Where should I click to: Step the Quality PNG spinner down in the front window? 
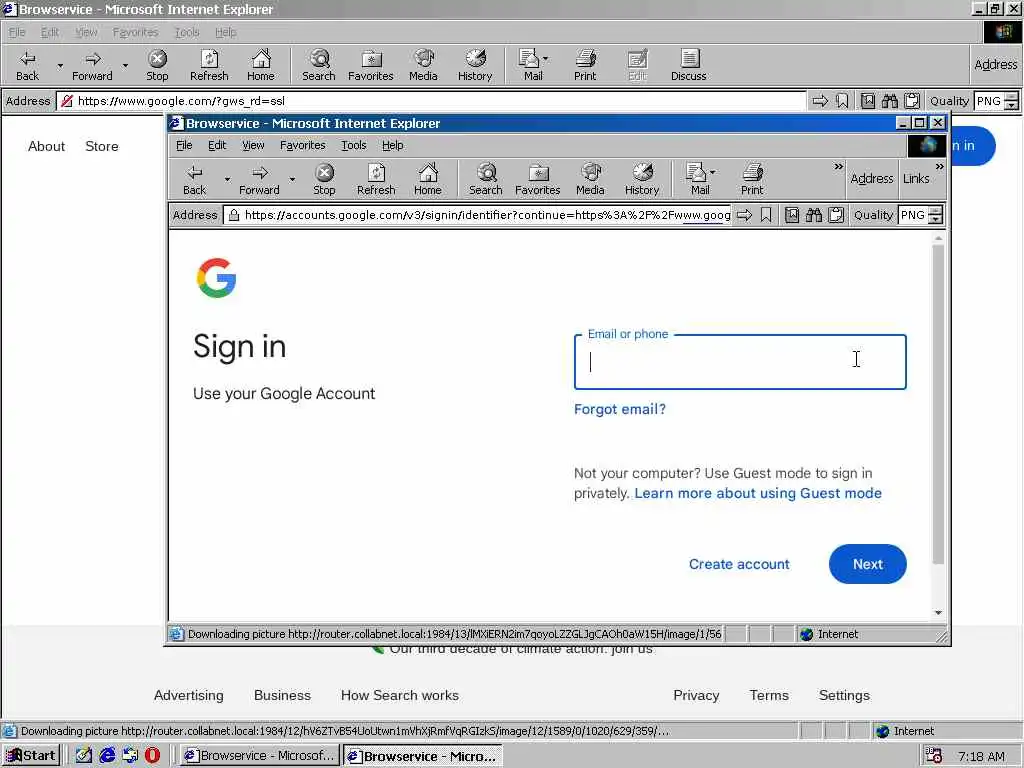pos(935,219)
